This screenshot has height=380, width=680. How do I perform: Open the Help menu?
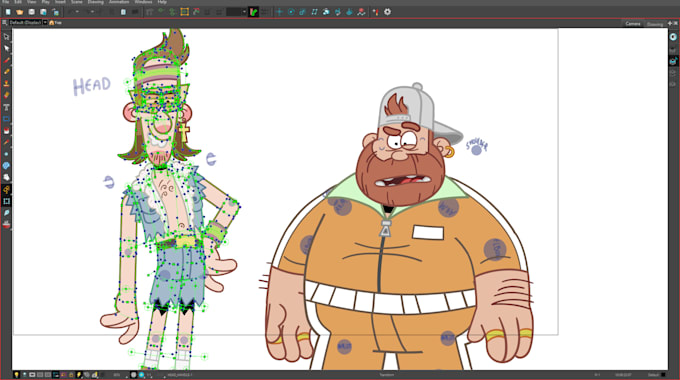tap(162, 2)
